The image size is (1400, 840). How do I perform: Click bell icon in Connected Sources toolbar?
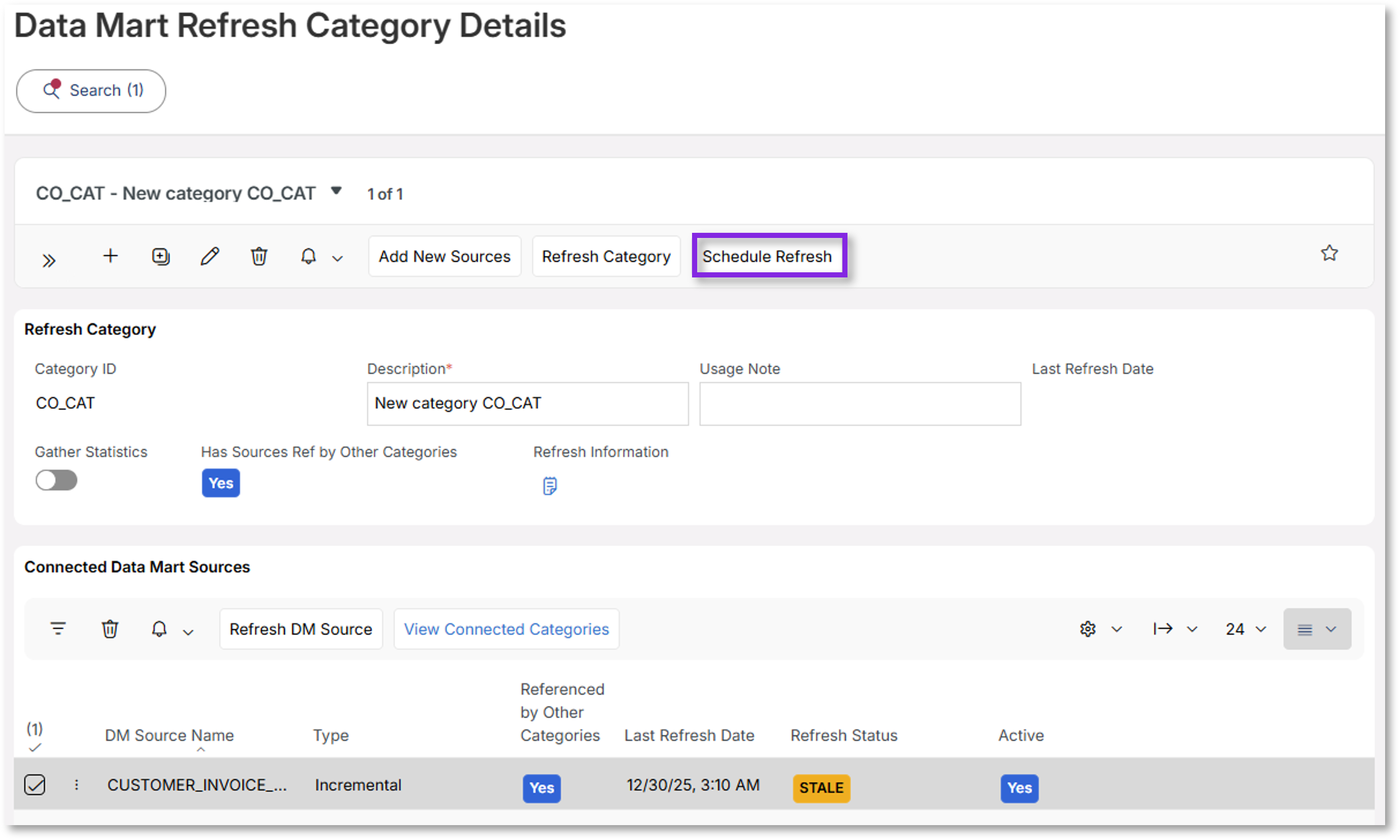point(159,629)
